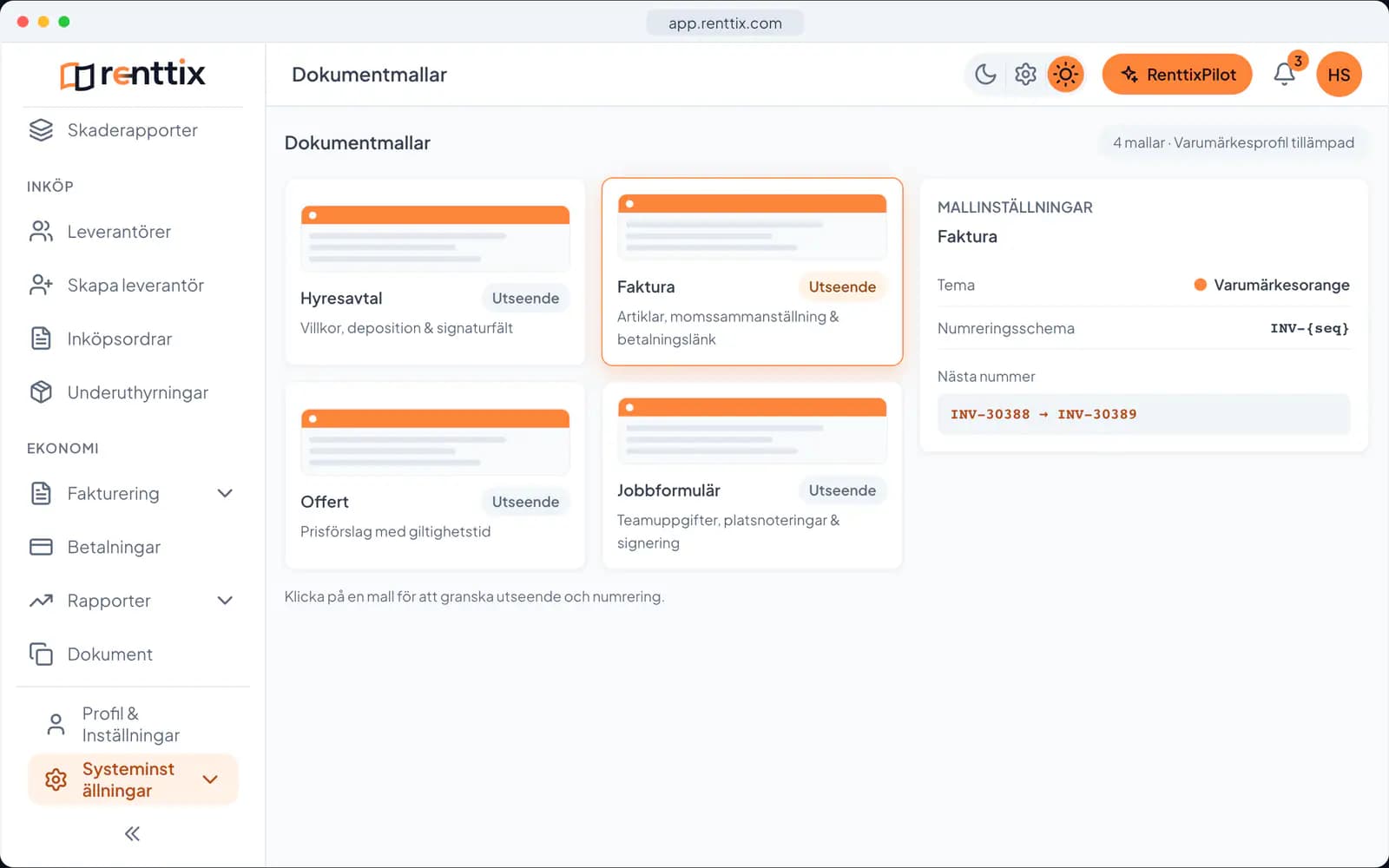Expand the Rapporter submenu chevron
This screenshot has width=1389, height=868.
[x=225, y=601]
